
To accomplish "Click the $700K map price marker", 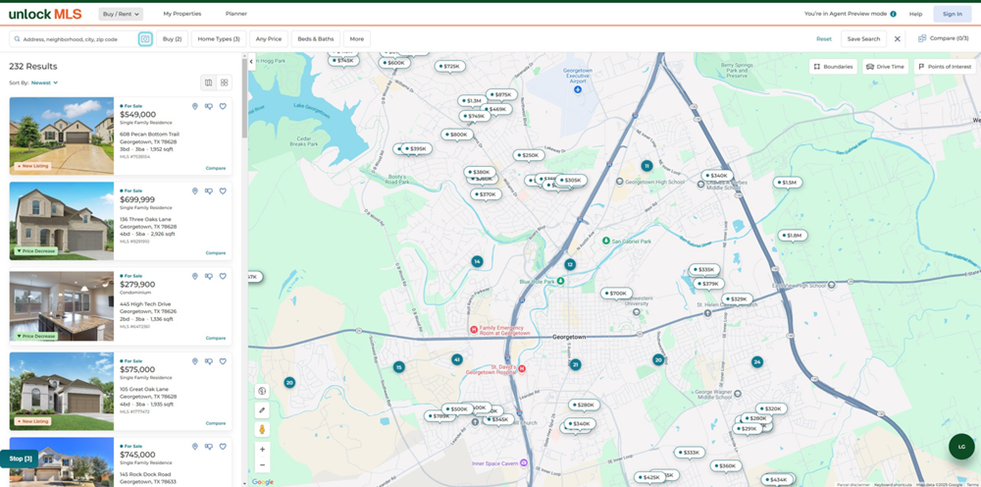I will coord(617,293).
